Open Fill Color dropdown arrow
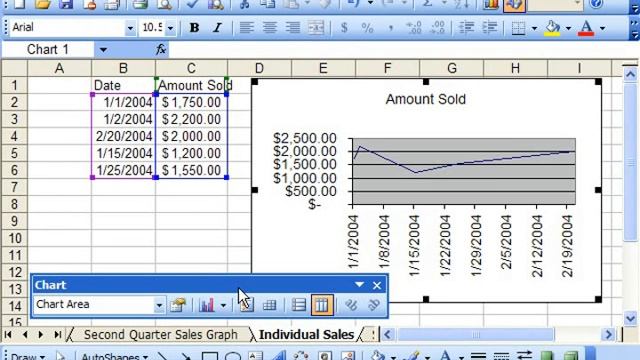This screenshot has width=640, height=360. [x=568, y=28]
